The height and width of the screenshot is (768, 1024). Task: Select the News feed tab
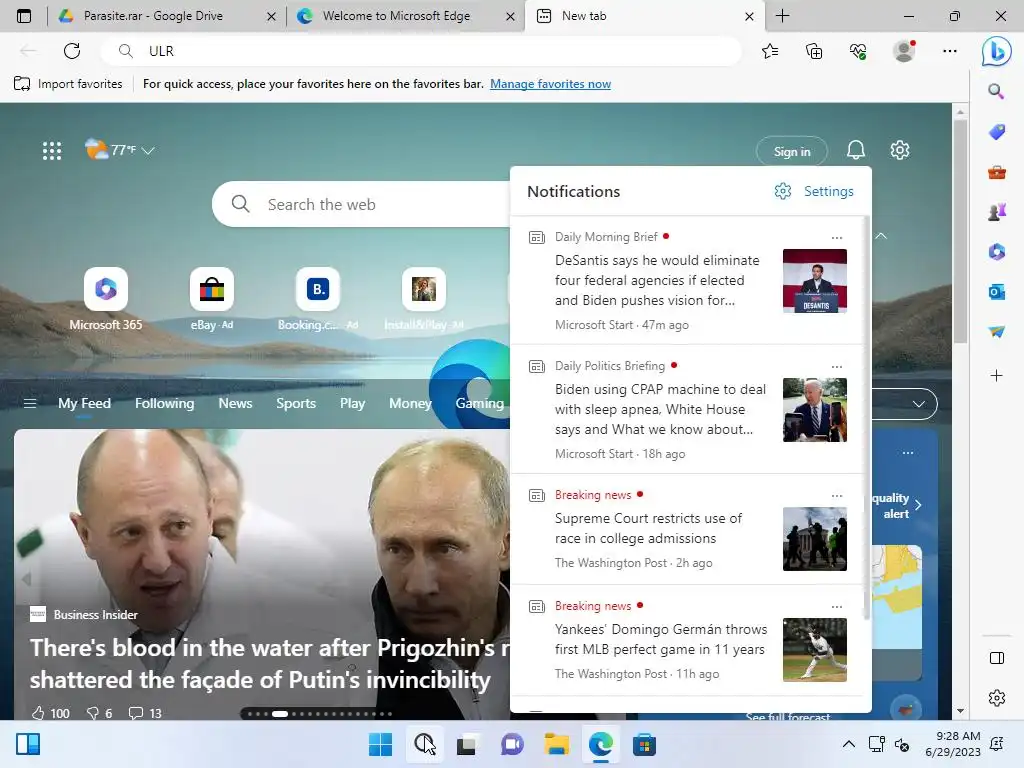click(235, 404)
